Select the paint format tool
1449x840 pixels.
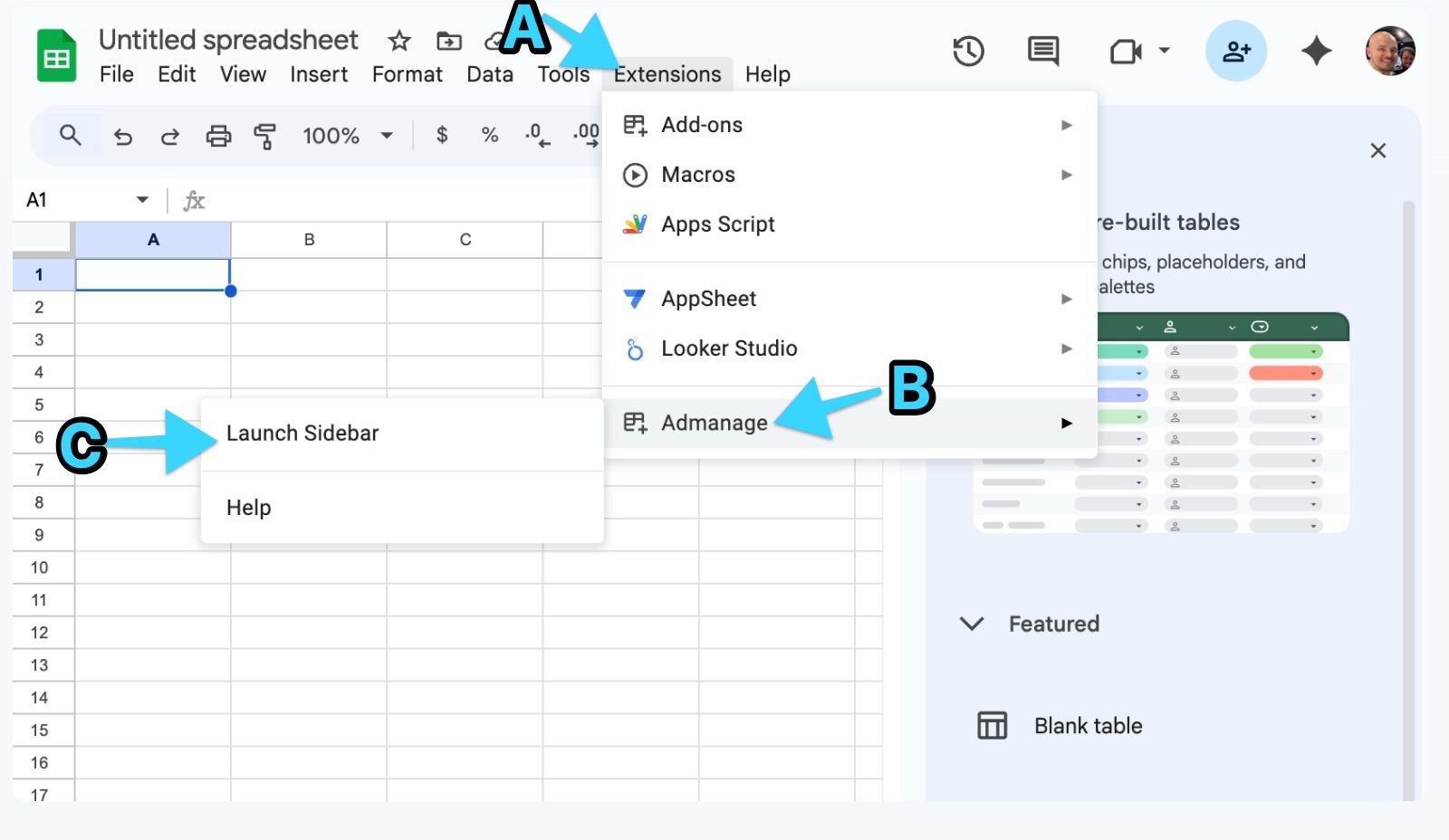coord(264,137)
